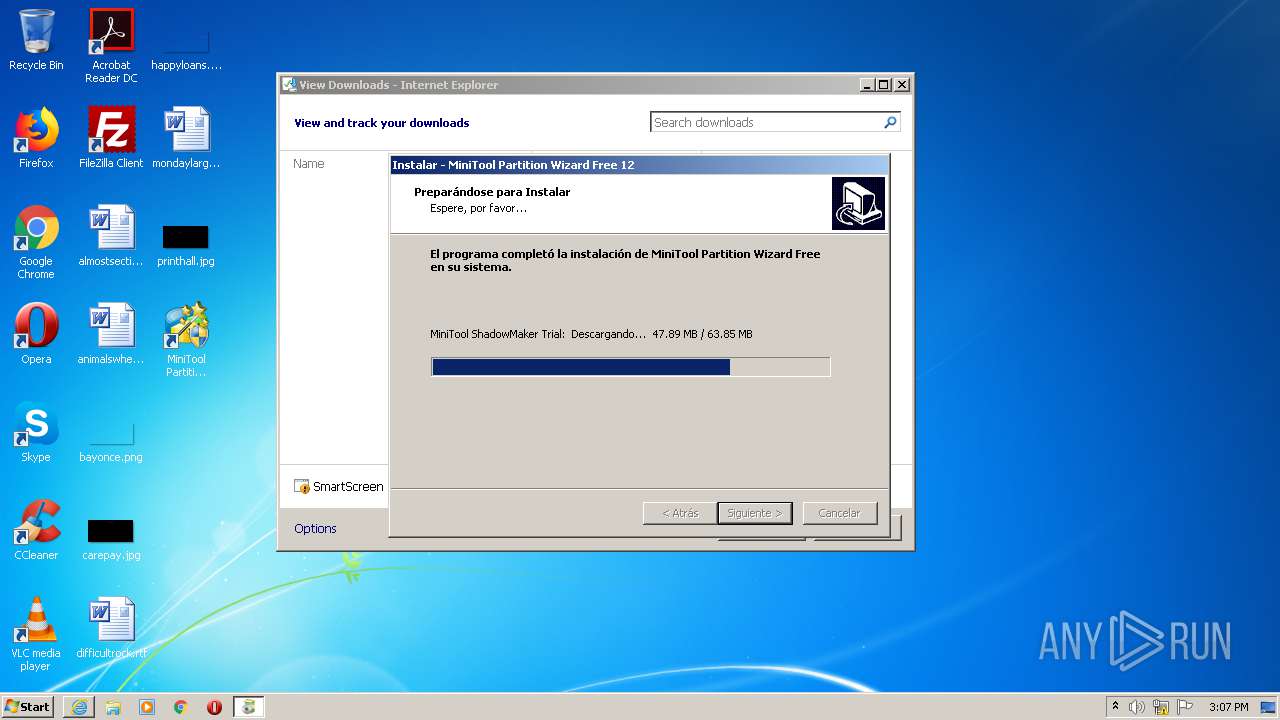Open Options link in View Downloads
The width and height of the screenshot is (1280, 720).
tap(315, 529)
